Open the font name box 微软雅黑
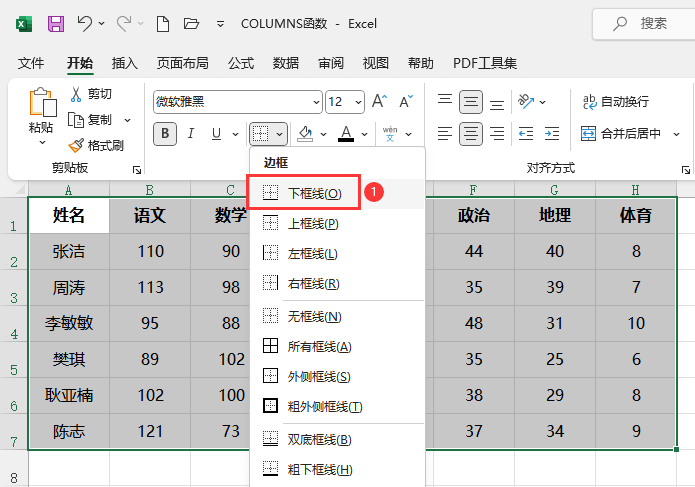This screenshot has width=695, height=487. [237, 102]
